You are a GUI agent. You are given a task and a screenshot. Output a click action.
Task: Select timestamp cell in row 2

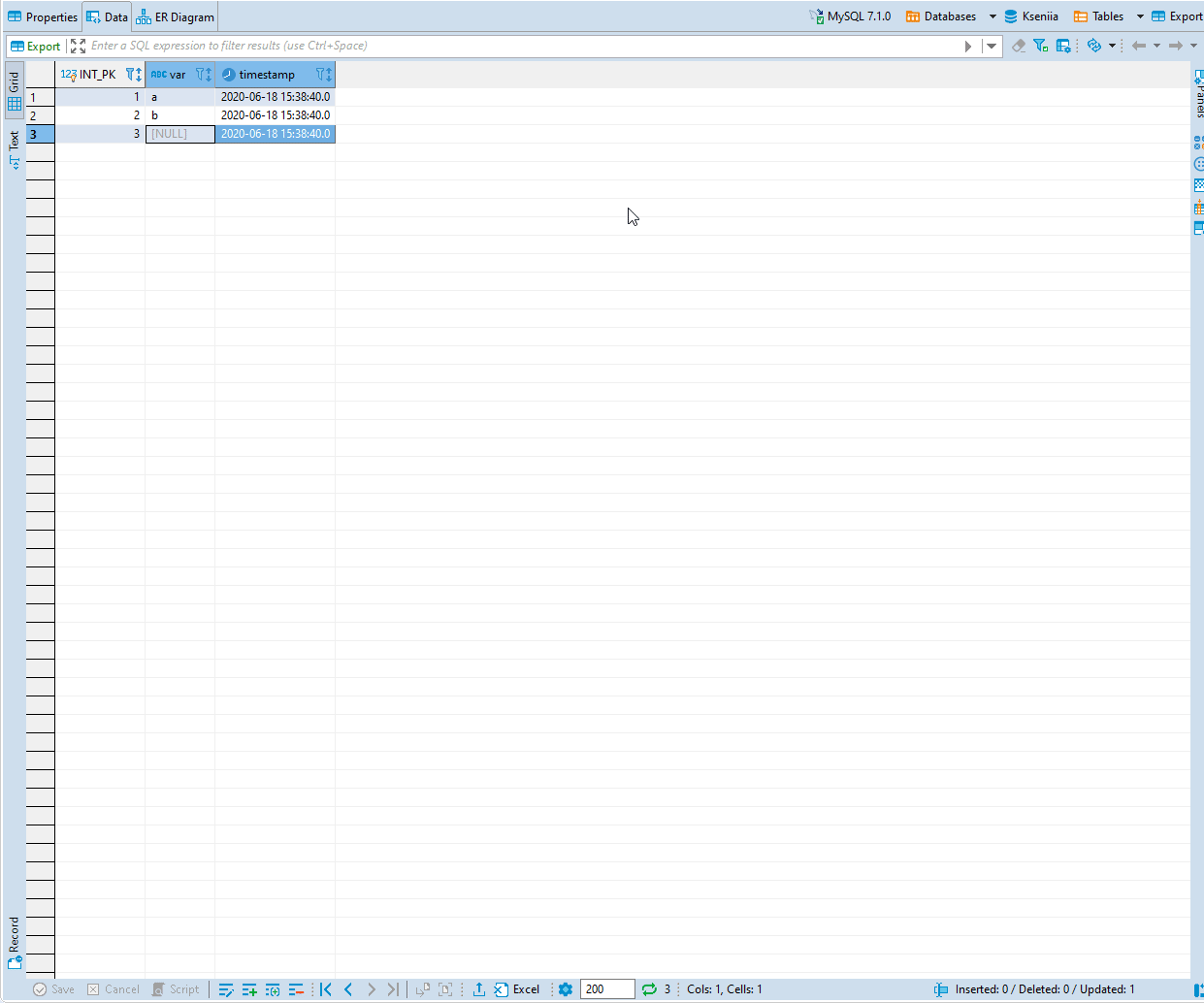point(275,115)
